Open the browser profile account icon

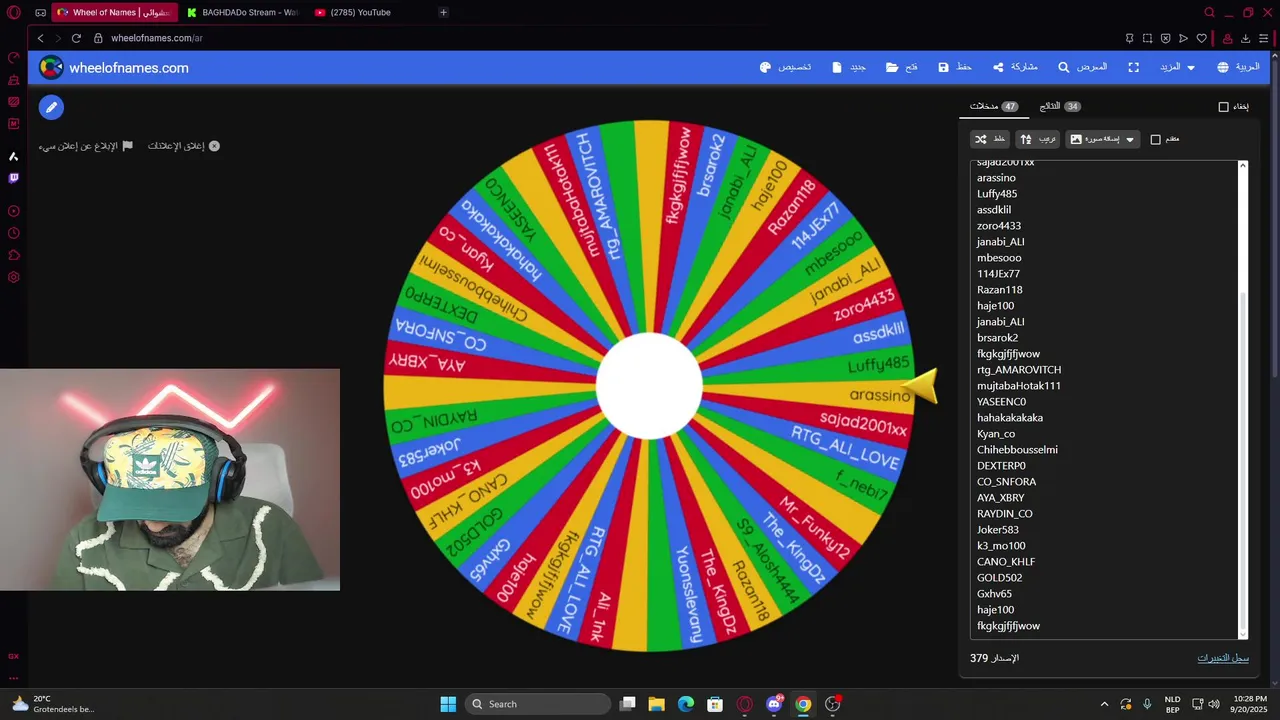pyautogui.click(x=1226, y=38)
